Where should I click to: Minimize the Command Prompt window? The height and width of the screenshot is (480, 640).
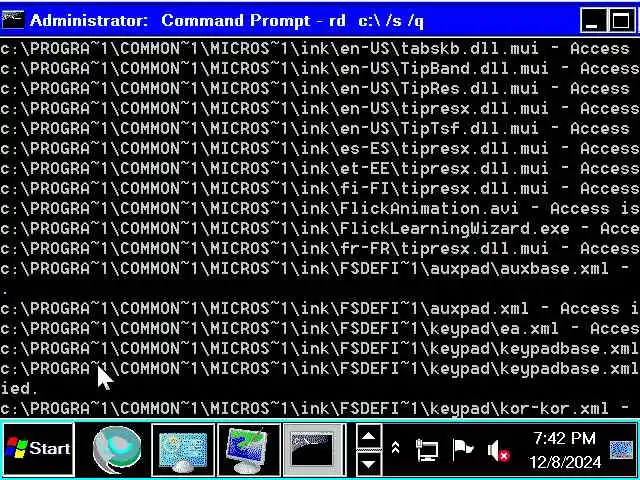tap(592, 20)
